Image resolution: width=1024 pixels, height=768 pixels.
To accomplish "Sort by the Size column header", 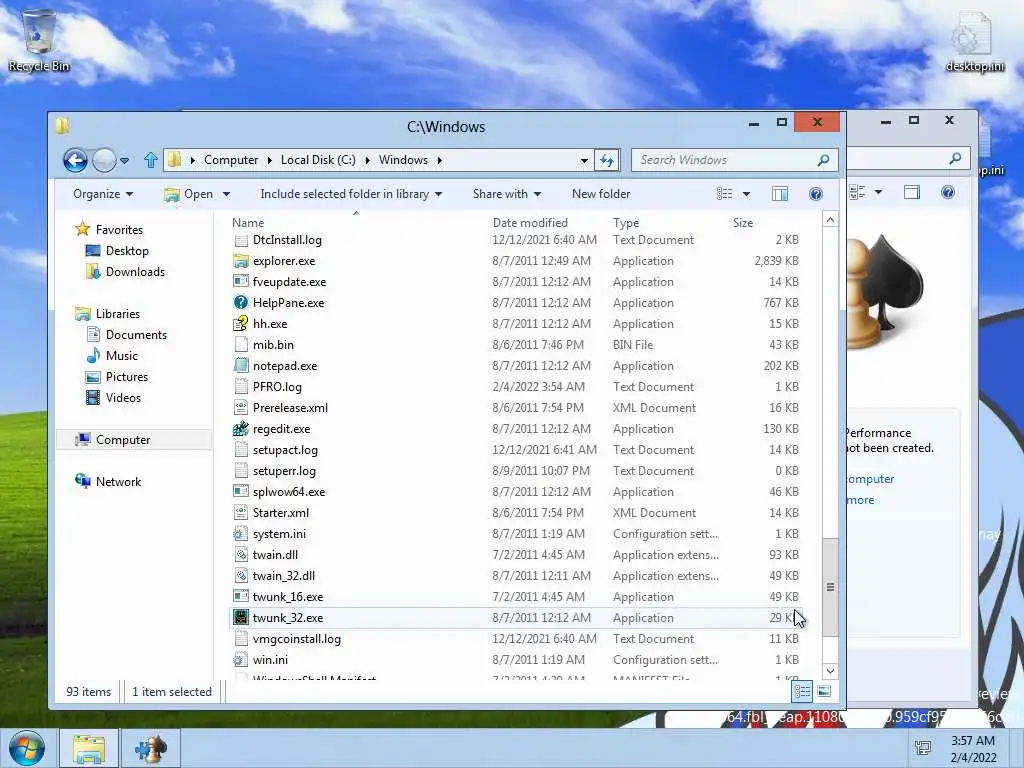I will (x=743, y=223).
